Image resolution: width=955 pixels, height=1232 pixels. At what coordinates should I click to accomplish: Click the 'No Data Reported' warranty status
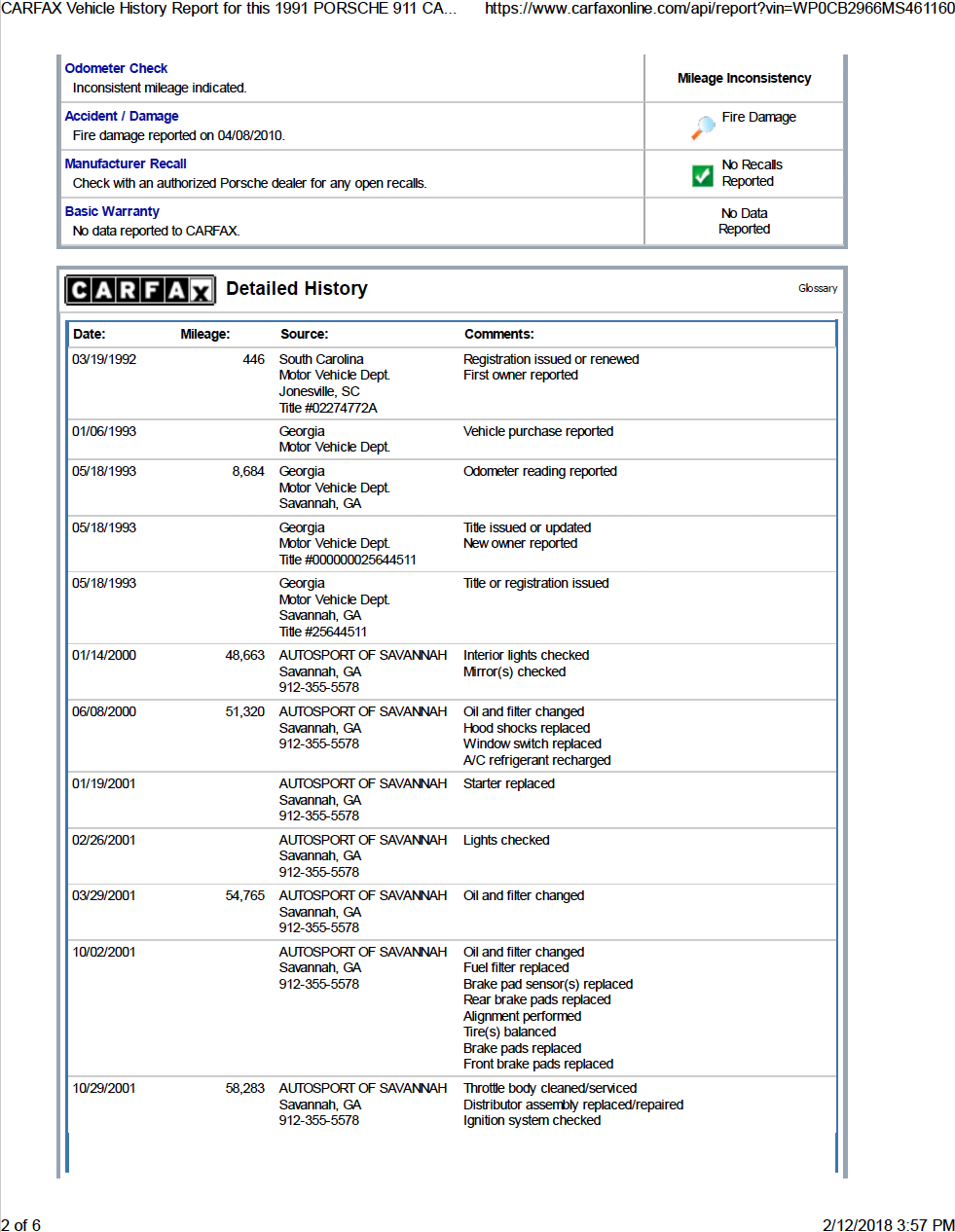tap(745, 221)
